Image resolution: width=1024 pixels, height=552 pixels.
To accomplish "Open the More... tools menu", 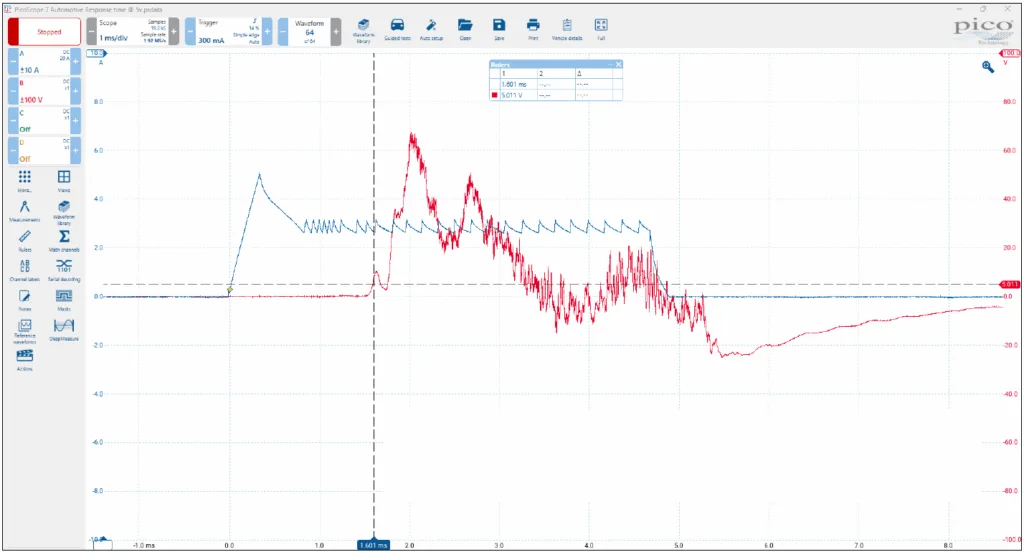I will [x=25, y=180].
